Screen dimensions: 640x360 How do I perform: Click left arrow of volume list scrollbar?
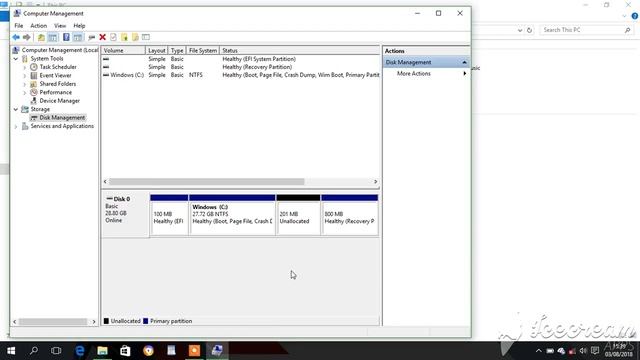105,182
